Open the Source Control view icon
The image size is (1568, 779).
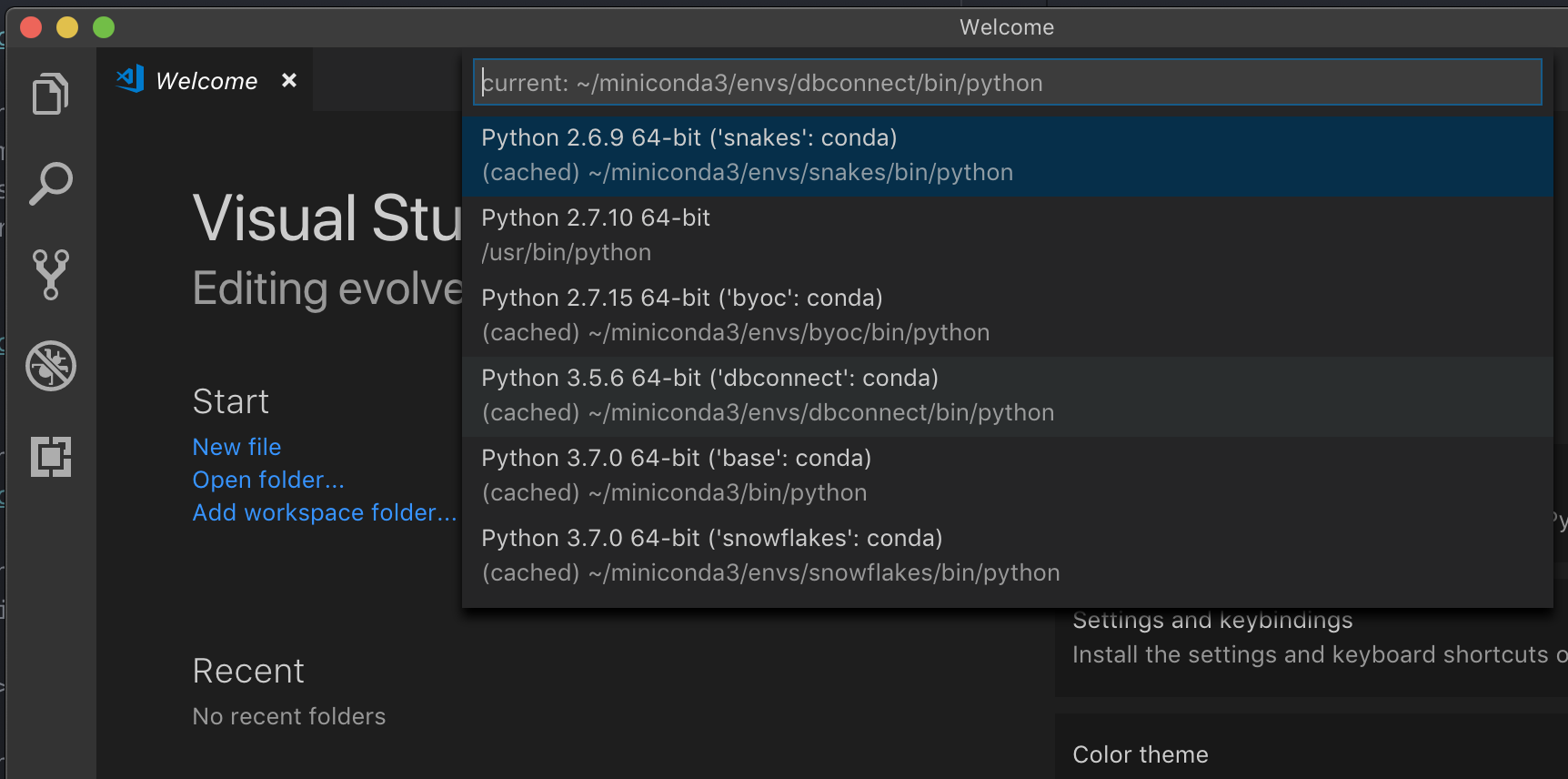[51, 274]
